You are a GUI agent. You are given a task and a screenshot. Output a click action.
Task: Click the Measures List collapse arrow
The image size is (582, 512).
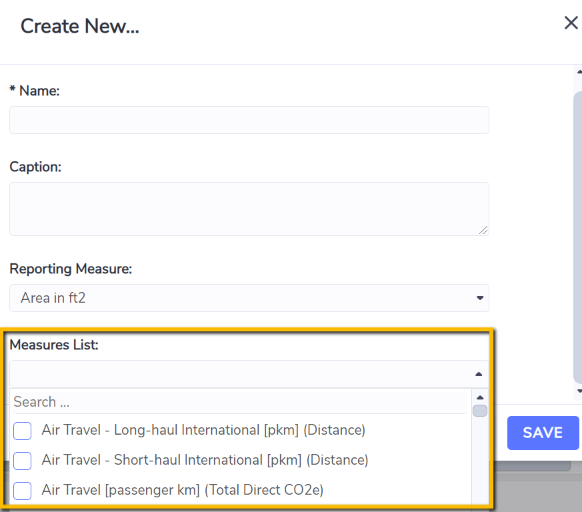coord(479,374)
